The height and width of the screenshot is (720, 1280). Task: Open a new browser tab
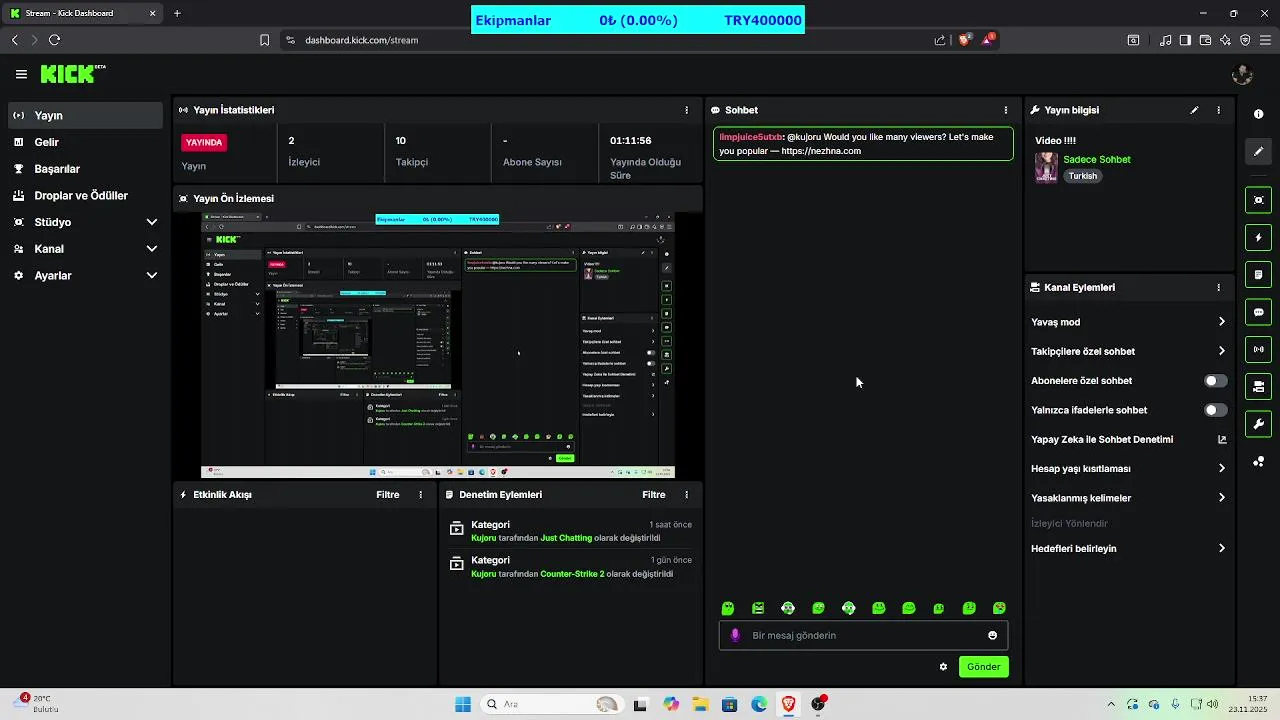[177, 13]
